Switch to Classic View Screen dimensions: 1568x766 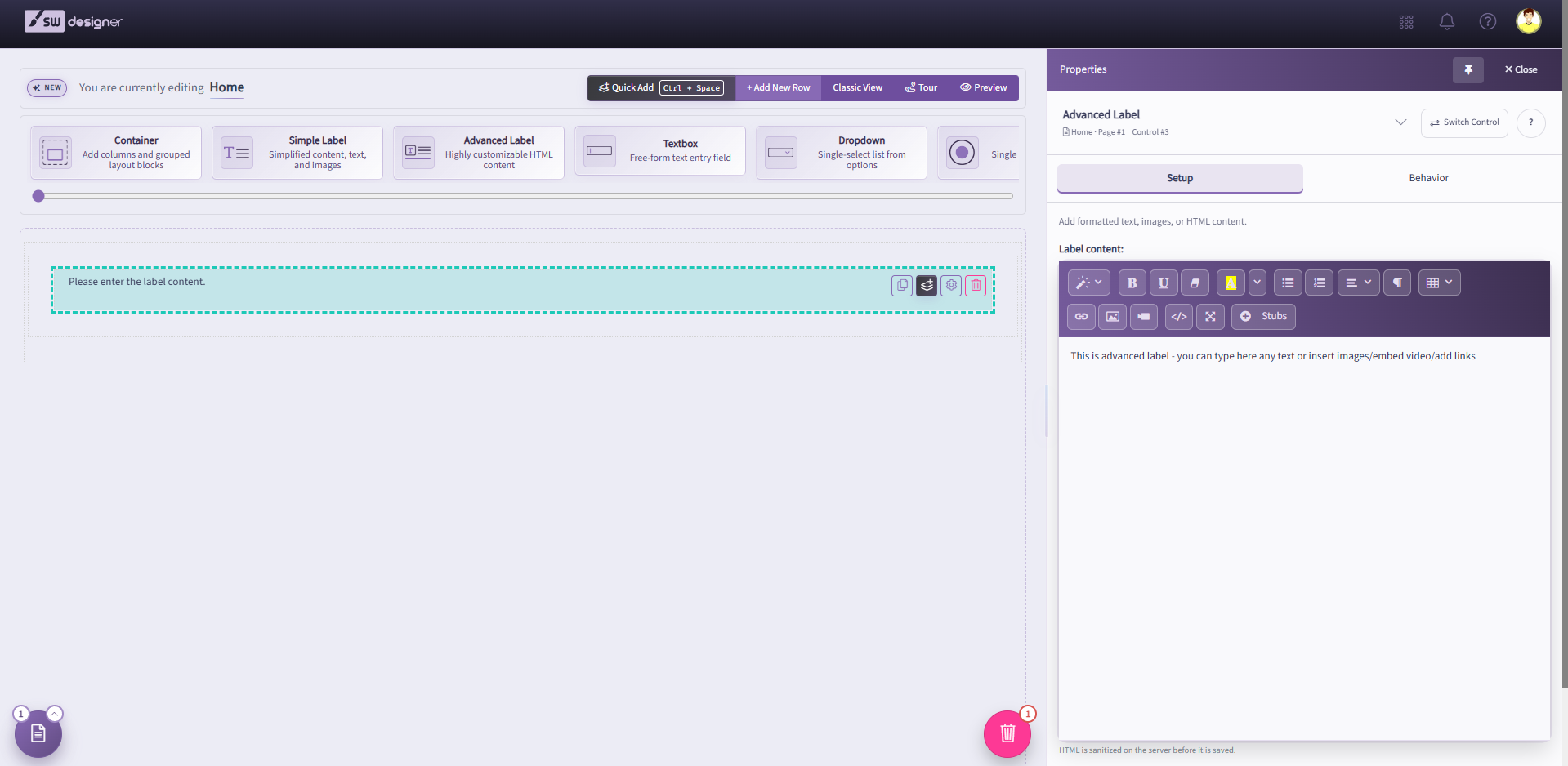(x=857, y=88)
